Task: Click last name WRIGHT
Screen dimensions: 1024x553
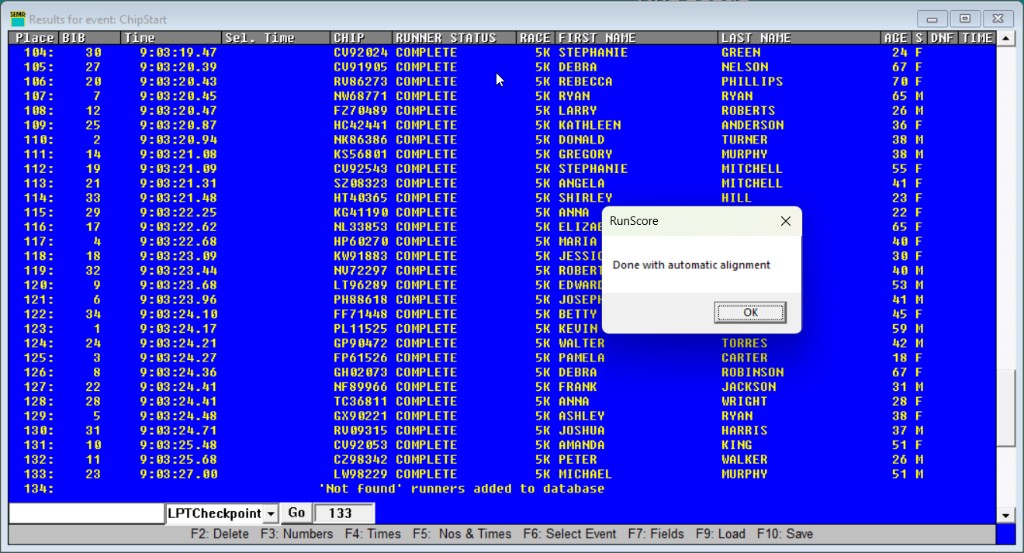Action: (x=744, y=402)
